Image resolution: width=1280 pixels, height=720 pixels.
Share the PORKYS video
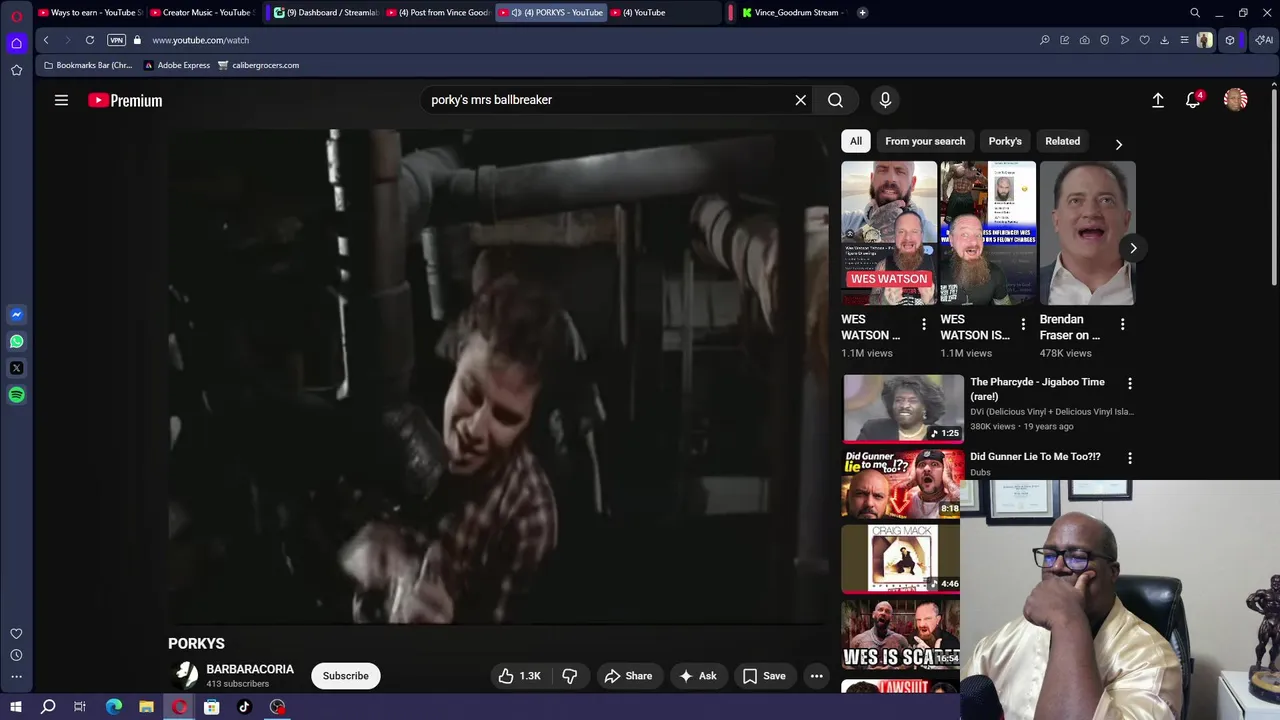(x=628, y=676)
